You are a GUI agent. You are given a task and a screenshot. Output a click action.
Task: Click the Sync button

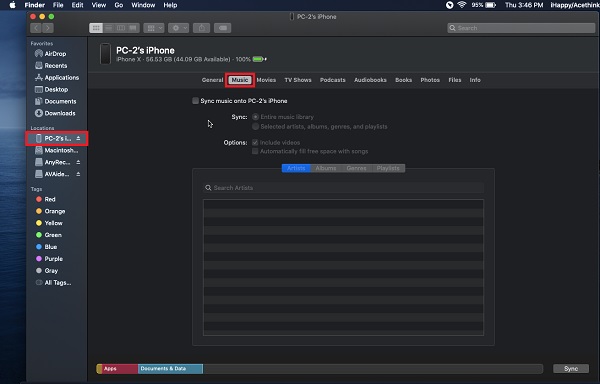point(571,369)
